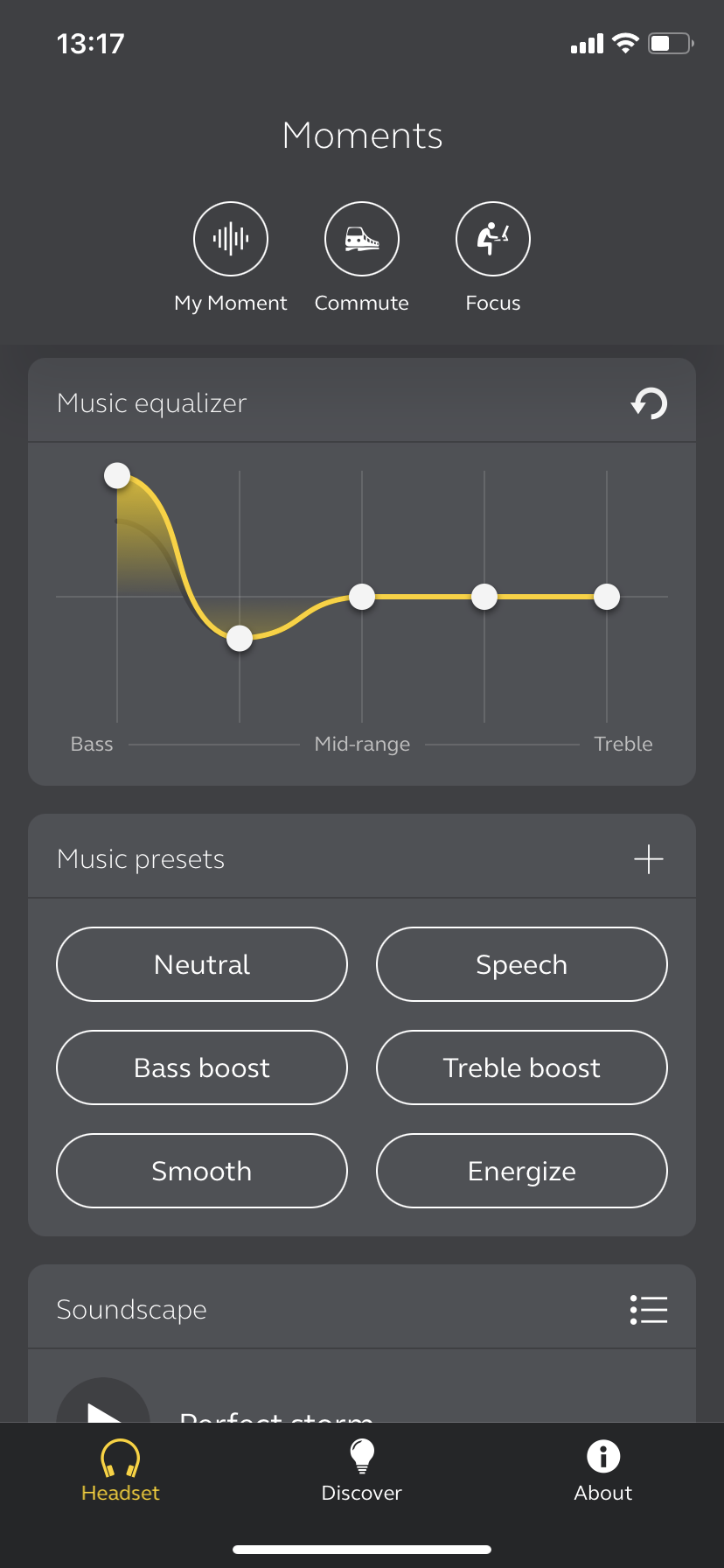724x1568 pixels.
Task: Add a new music preset
Action: (x=649, y=859)
